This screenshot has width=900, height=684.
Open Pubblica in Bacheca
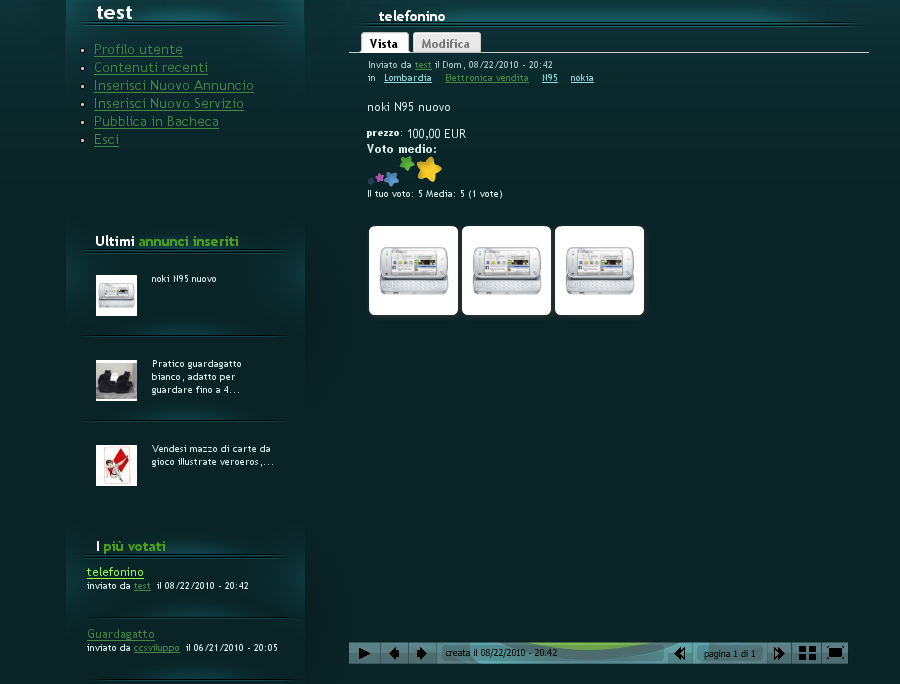[156, 122]
